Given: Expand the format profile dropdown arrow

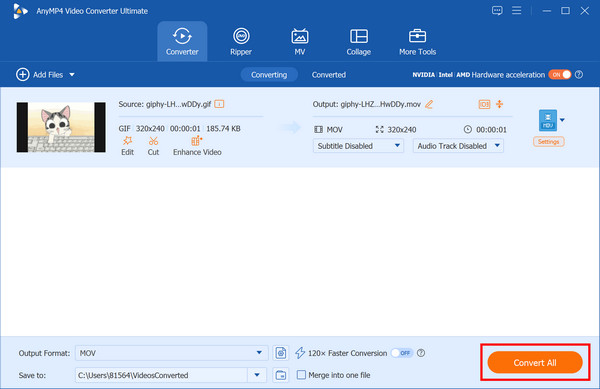Looking at the screenshot, I should [562, 120].
